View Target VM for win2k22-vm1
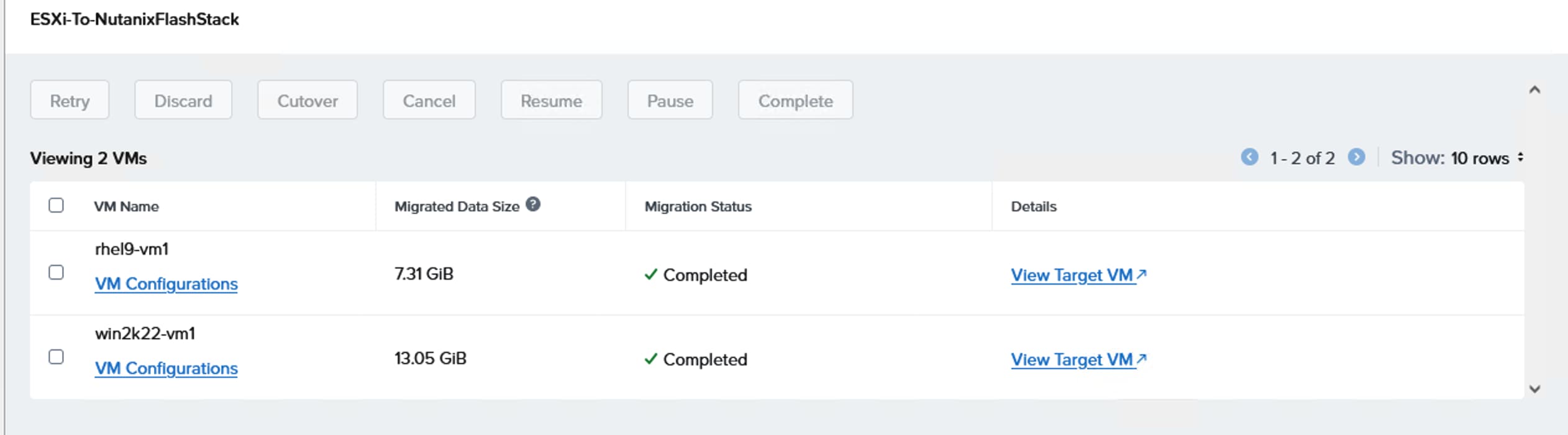1568x435 pixels. coord(1078,360)
